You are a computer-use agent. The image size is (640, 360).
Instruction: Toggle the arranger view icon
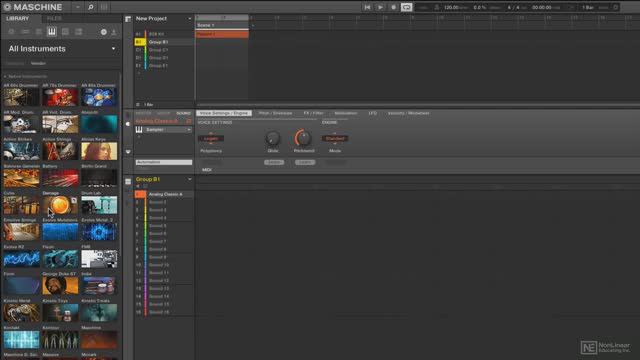coord(128,19)
